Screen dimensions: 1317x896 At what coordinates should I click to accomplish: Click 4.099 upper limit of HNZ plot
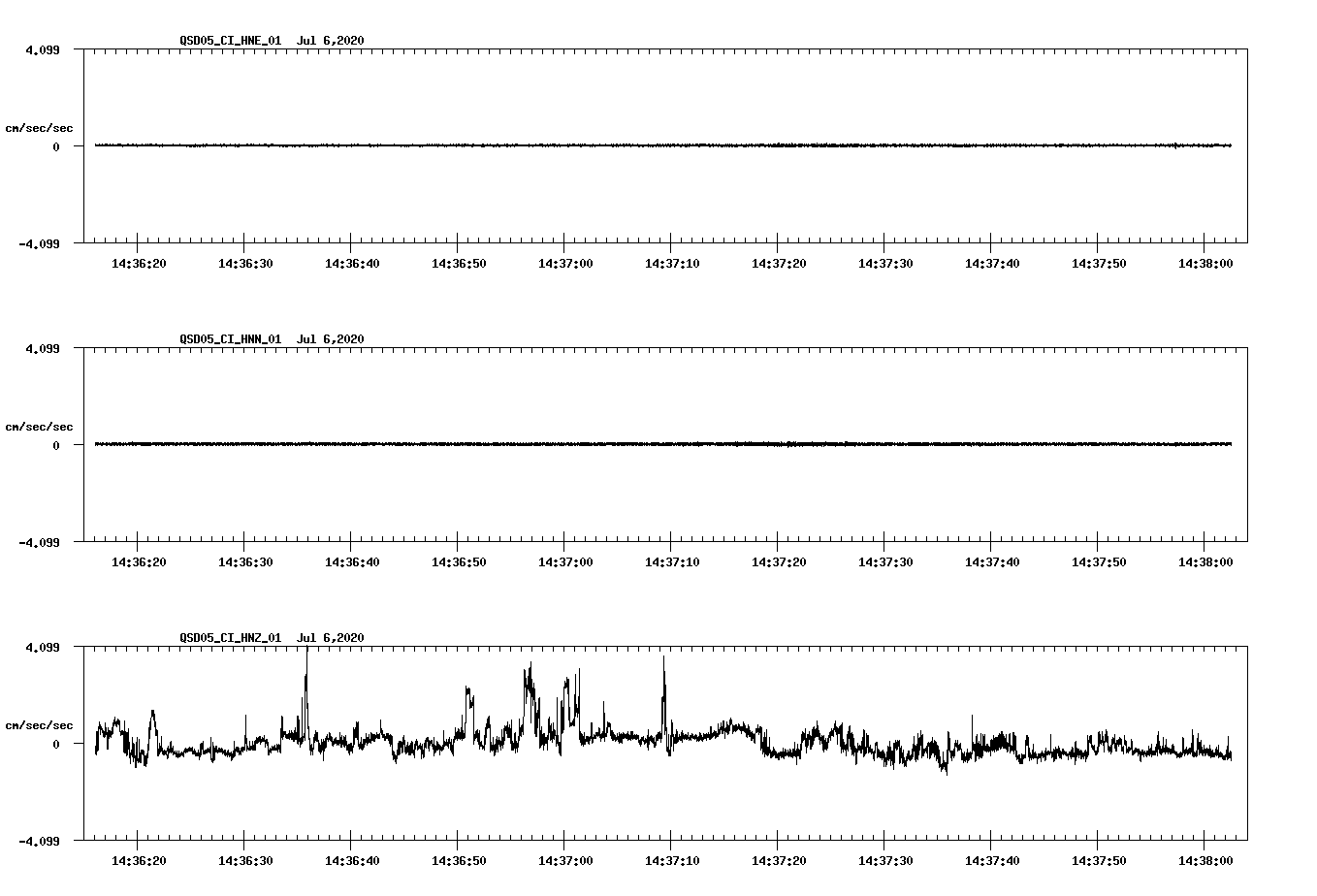[42, 647]
